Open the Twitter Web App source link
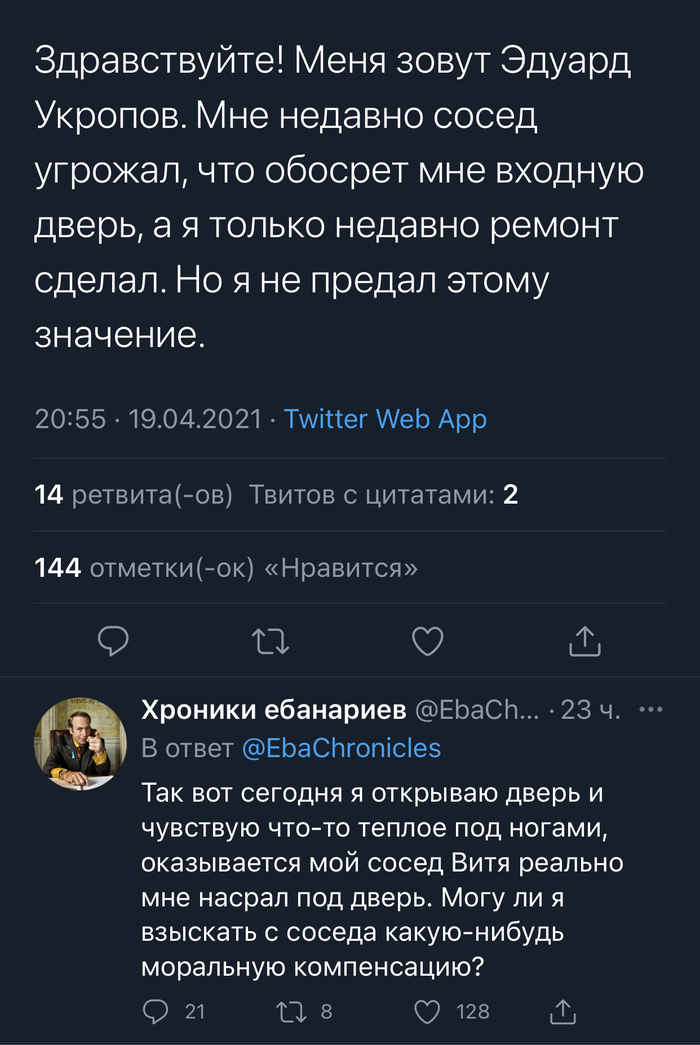Screen dimensions: 700x1045 (385, 419)
